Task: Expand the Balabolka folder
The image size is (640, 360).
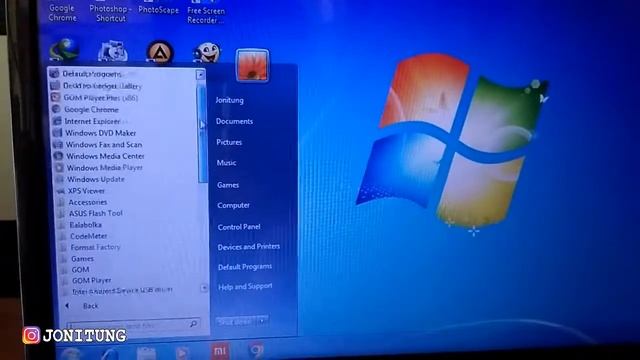Action: (85, 224)
